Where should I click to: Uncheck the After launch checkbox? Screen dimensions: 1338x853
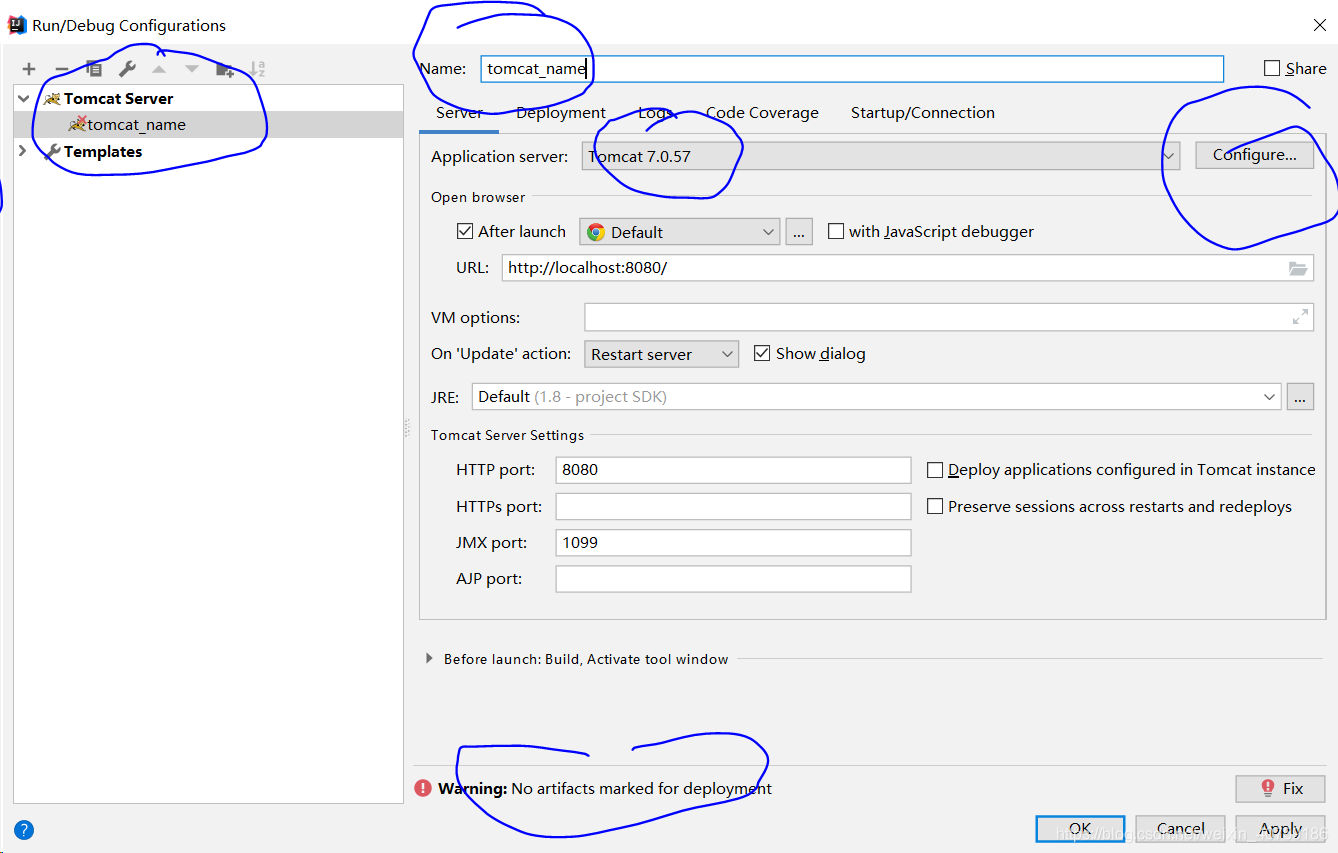coord(465,231)
